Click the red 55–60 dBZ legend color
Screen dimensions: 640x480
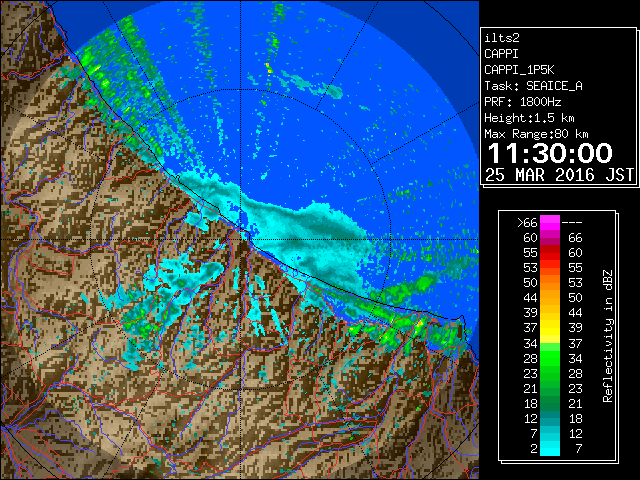550,252
